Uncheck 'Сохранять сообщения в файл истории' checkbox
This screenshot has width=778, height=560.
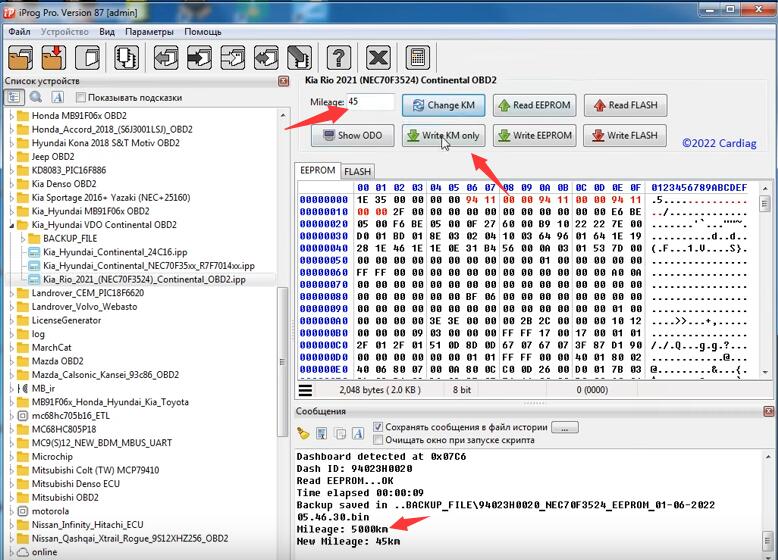pyautogui.click(x=378, y=427)
